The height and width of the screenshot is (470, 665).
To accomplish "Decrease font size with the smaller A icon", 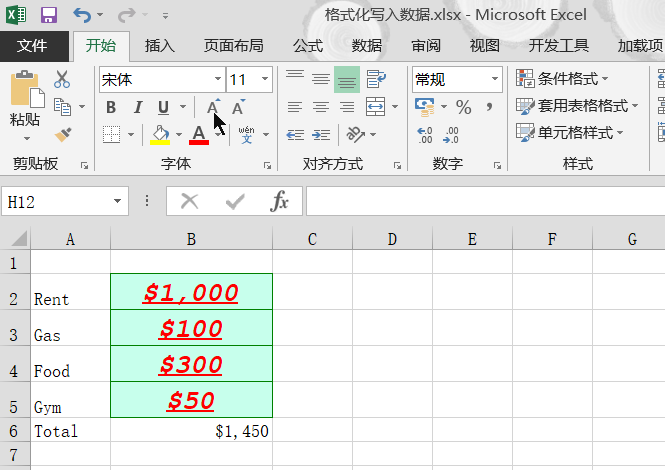I will click(238, 107).
